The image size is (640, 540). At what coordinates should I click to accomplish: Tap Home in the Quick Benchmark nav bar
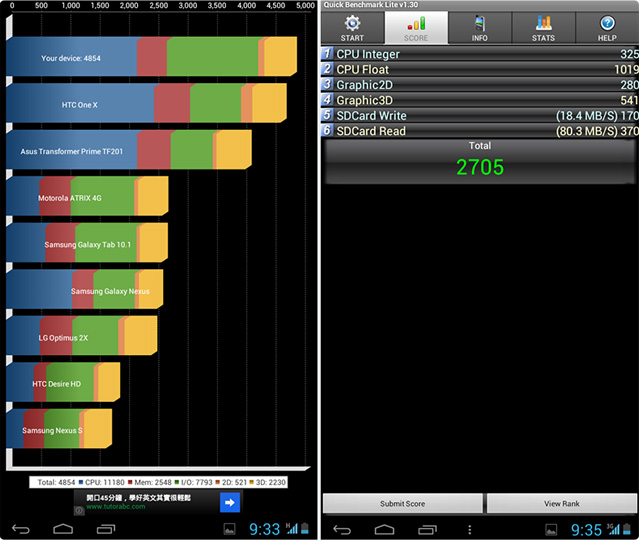point(384,530)
